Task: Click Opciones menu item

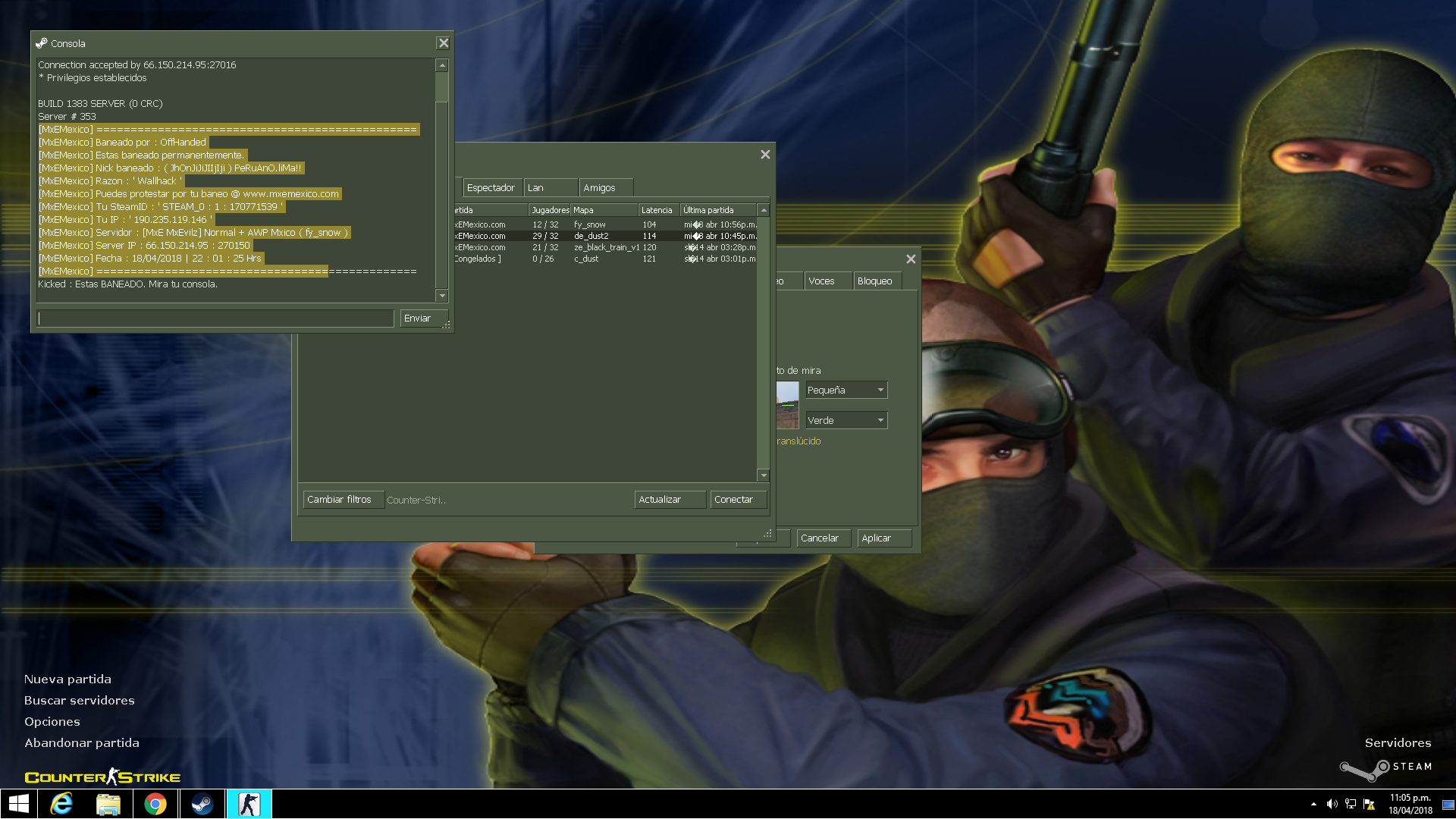Action: [x=52, y=722]
